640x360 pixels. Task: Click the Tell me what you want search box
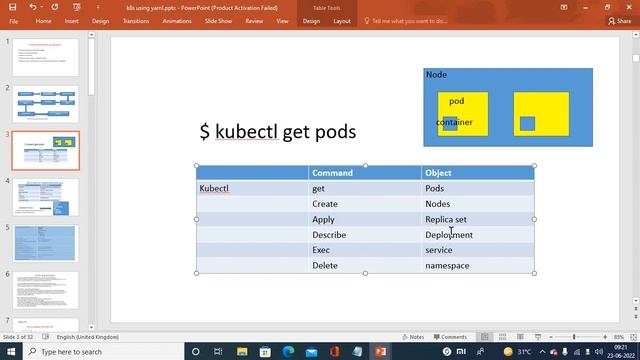pos(406,21)
